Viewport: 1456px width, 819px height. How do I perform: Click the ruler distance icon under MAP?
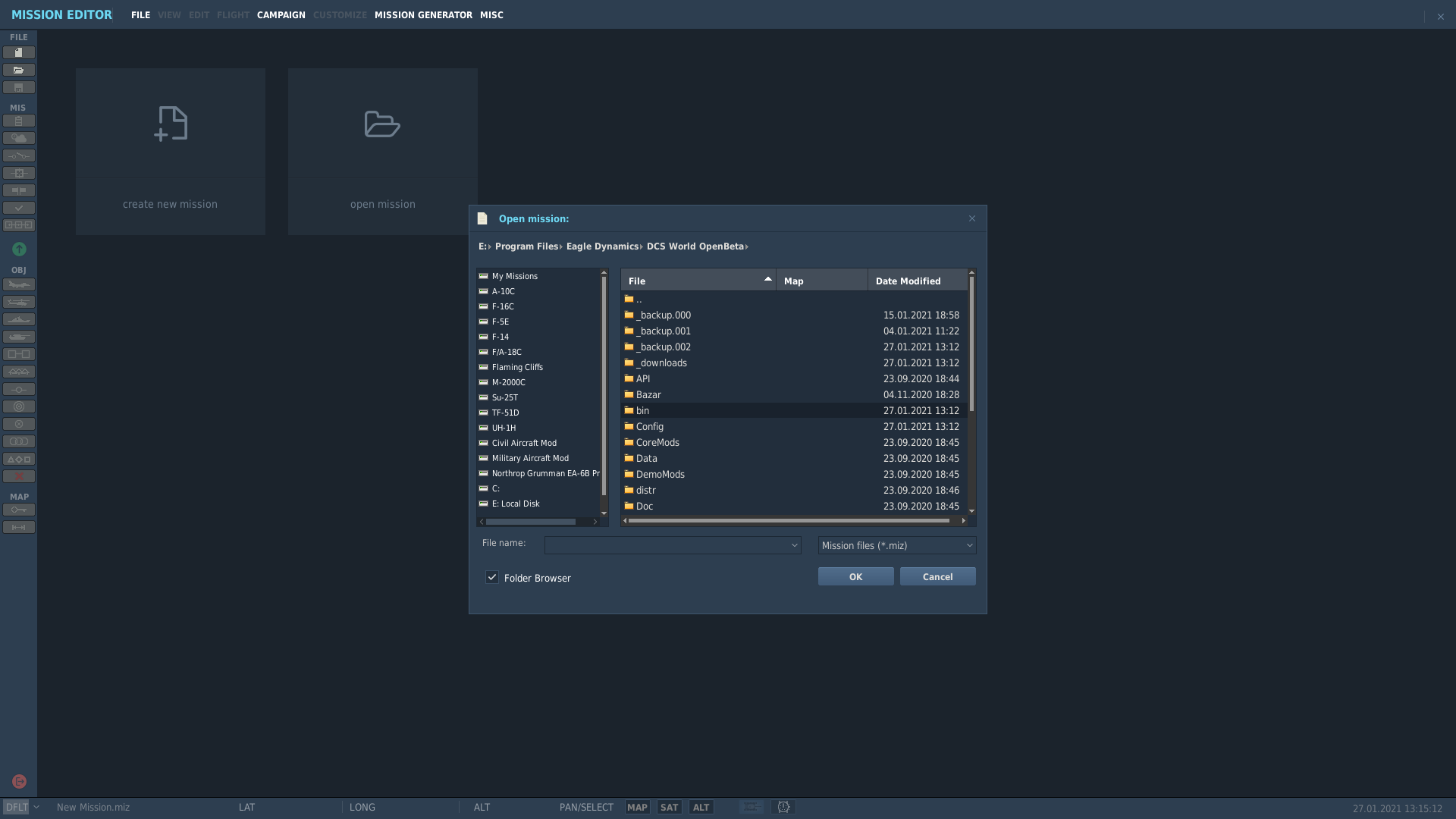[x=19, y=527]
